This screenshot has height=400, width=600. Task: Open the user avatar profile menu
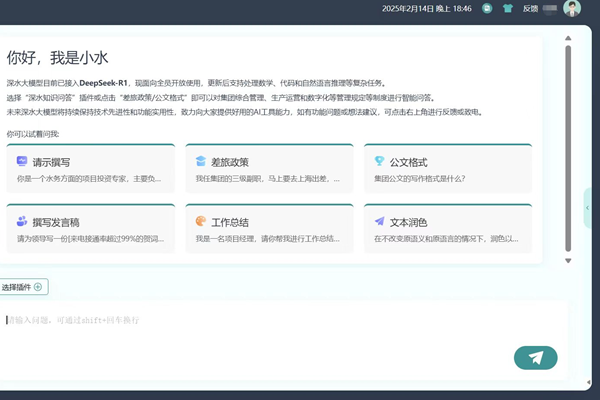pos(571,8)
